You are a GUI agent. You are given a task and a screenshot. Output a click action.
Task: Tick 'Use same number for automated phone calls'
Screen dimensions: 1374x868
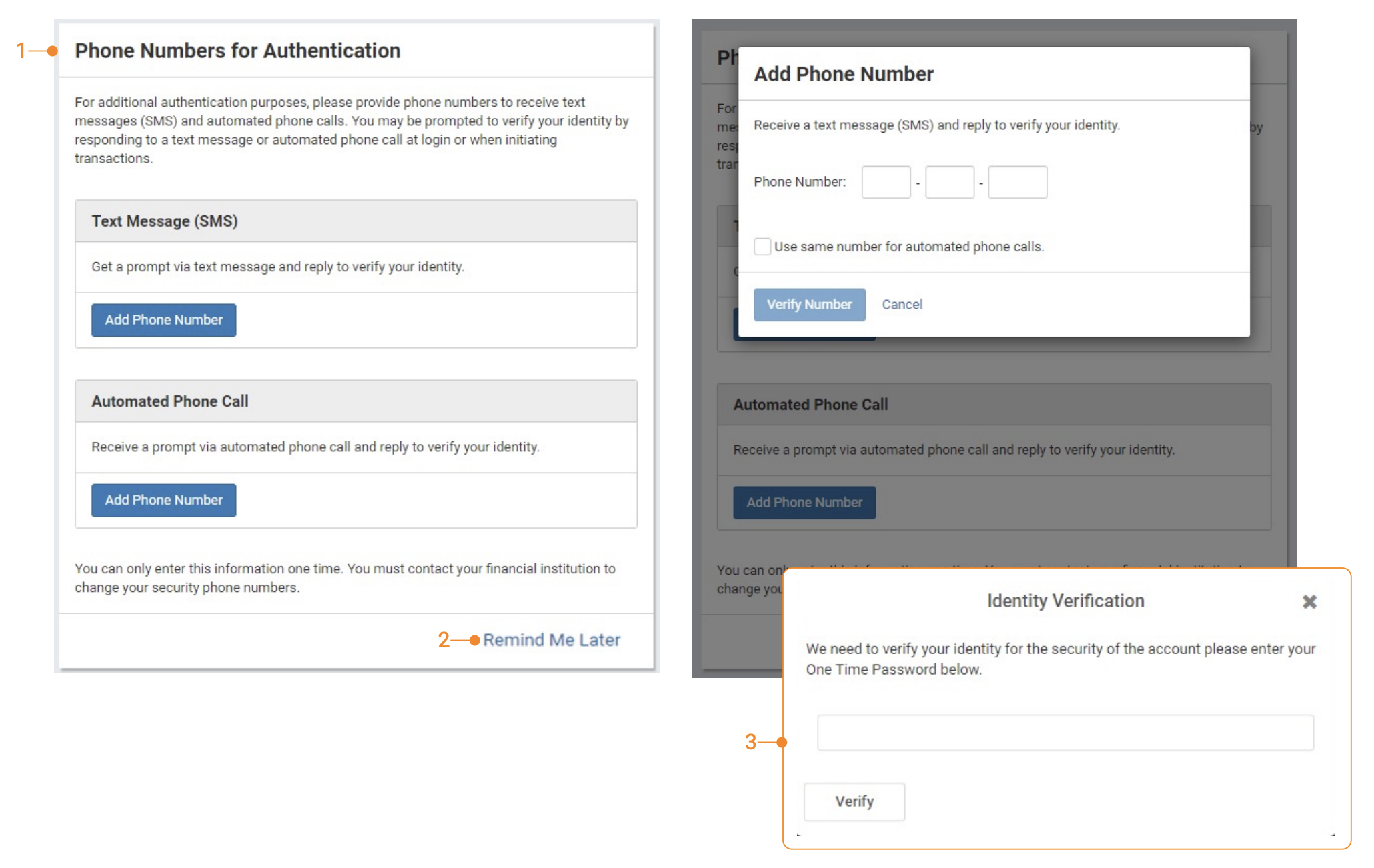[762, 247]
